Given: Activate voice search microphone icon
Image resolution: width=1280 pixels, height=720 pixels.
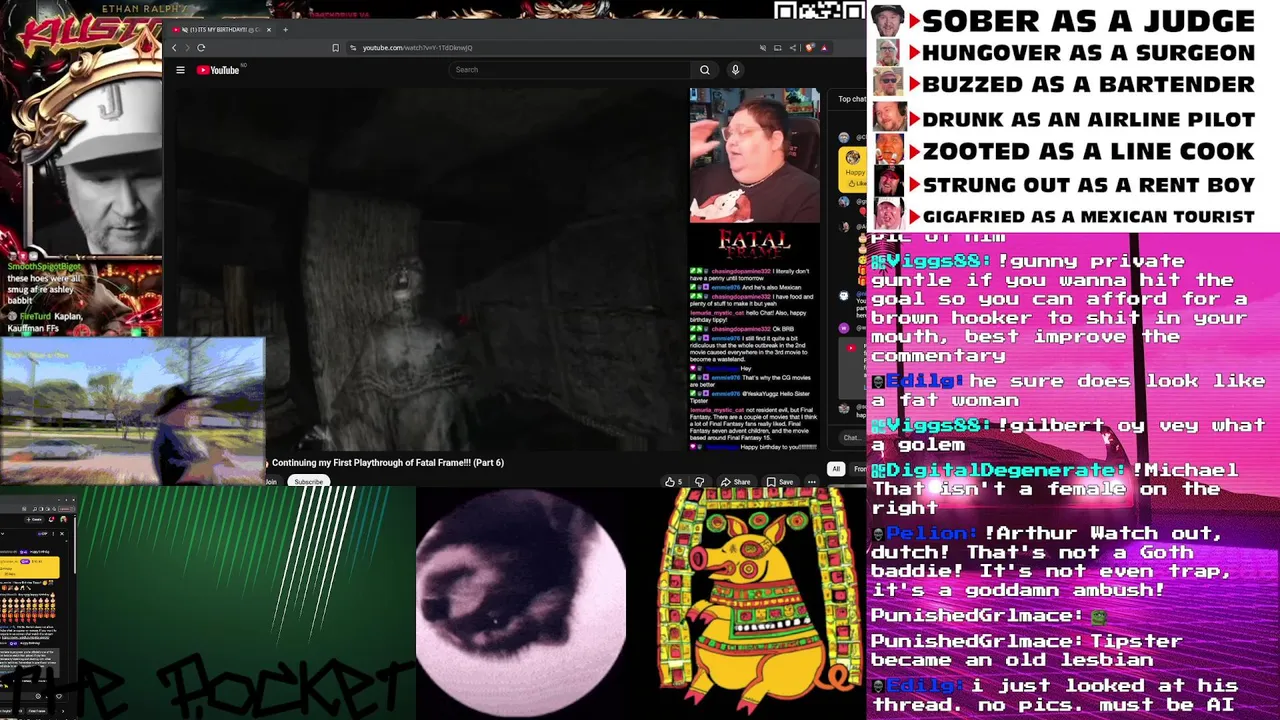Looking at the screenshot, I should coord(735,70).
